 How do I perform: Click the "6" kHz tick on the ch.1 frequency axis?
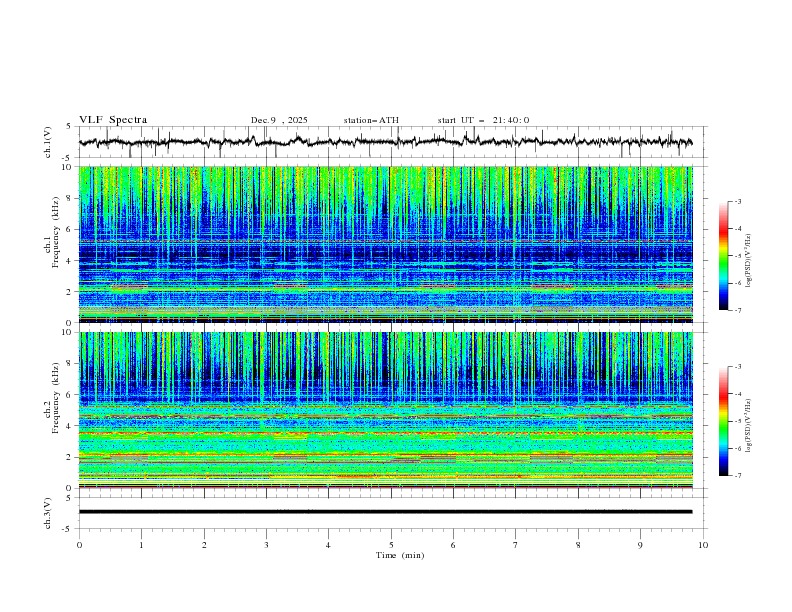point(71,229)
